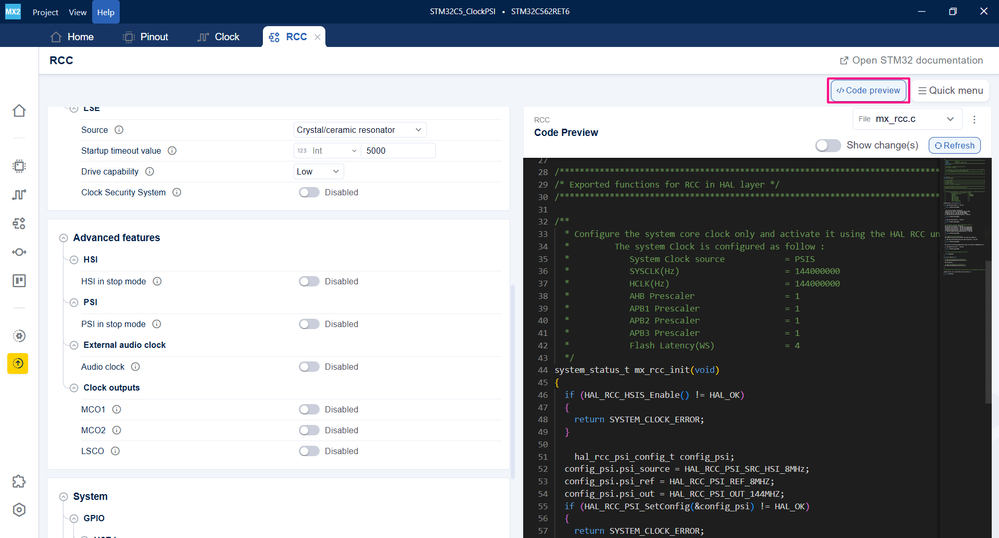This screenshot has height=538, width=999.
Task: Enable HSI in stop mode toggle
Action: coord(309,281)
